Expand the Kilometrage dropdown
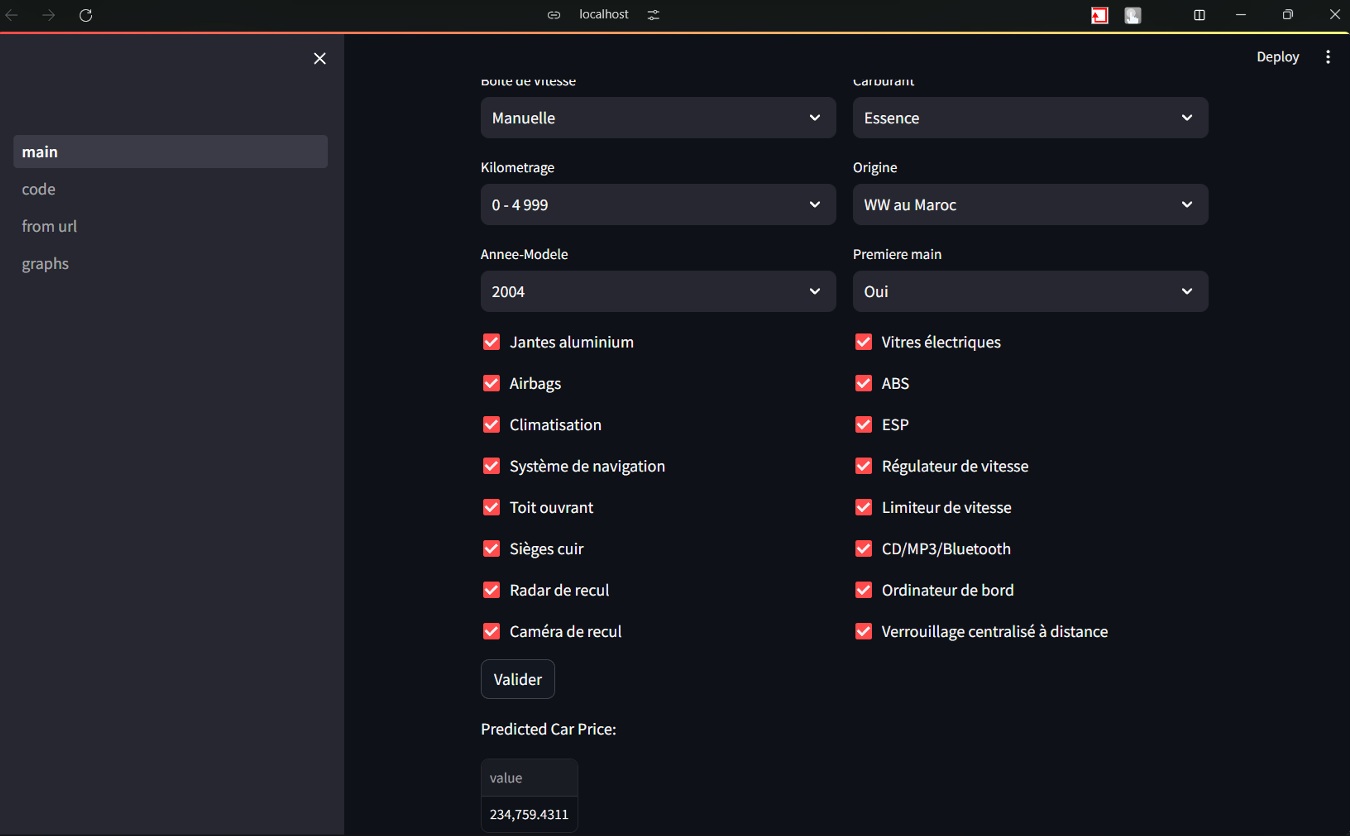1350x836 pixels. [657, 205]
